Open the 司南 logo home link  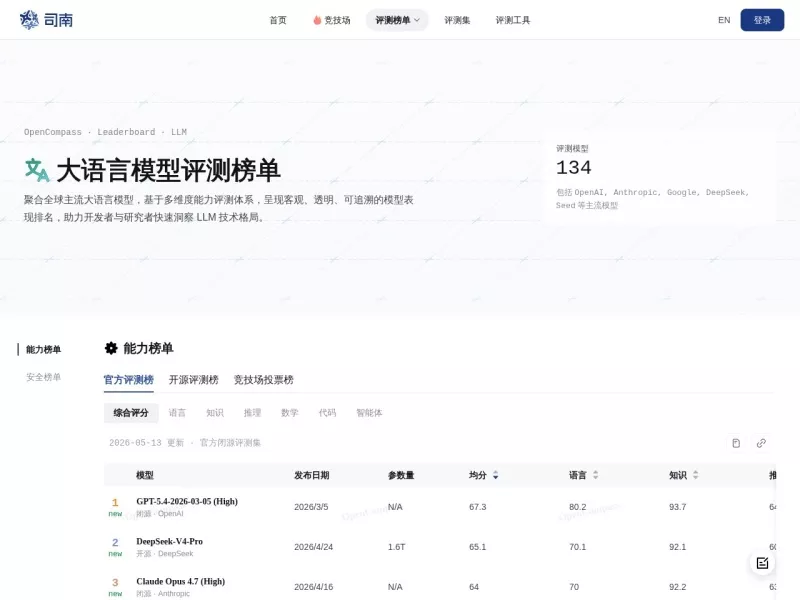(x=46, y=20)
